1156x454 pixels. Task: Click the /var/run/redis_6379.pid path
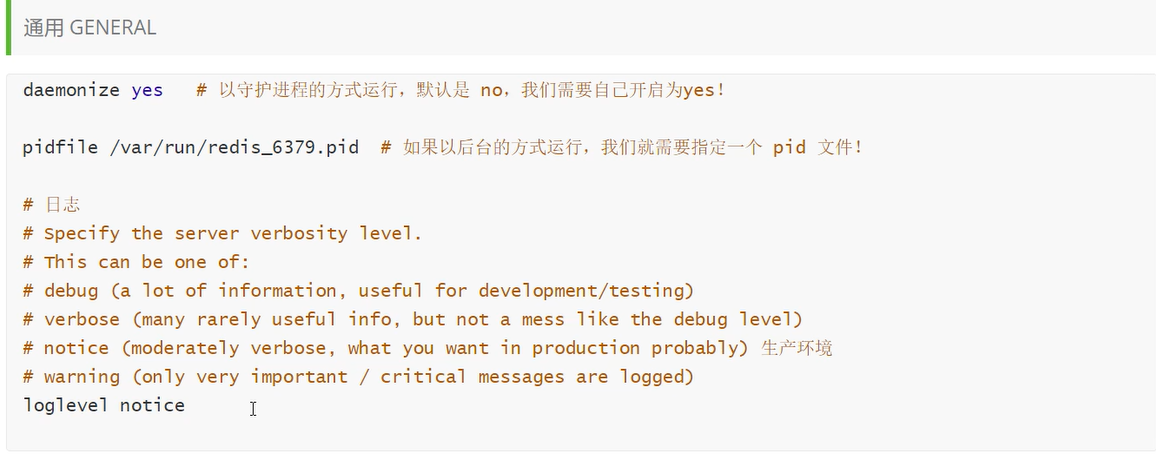pos(233,148)
